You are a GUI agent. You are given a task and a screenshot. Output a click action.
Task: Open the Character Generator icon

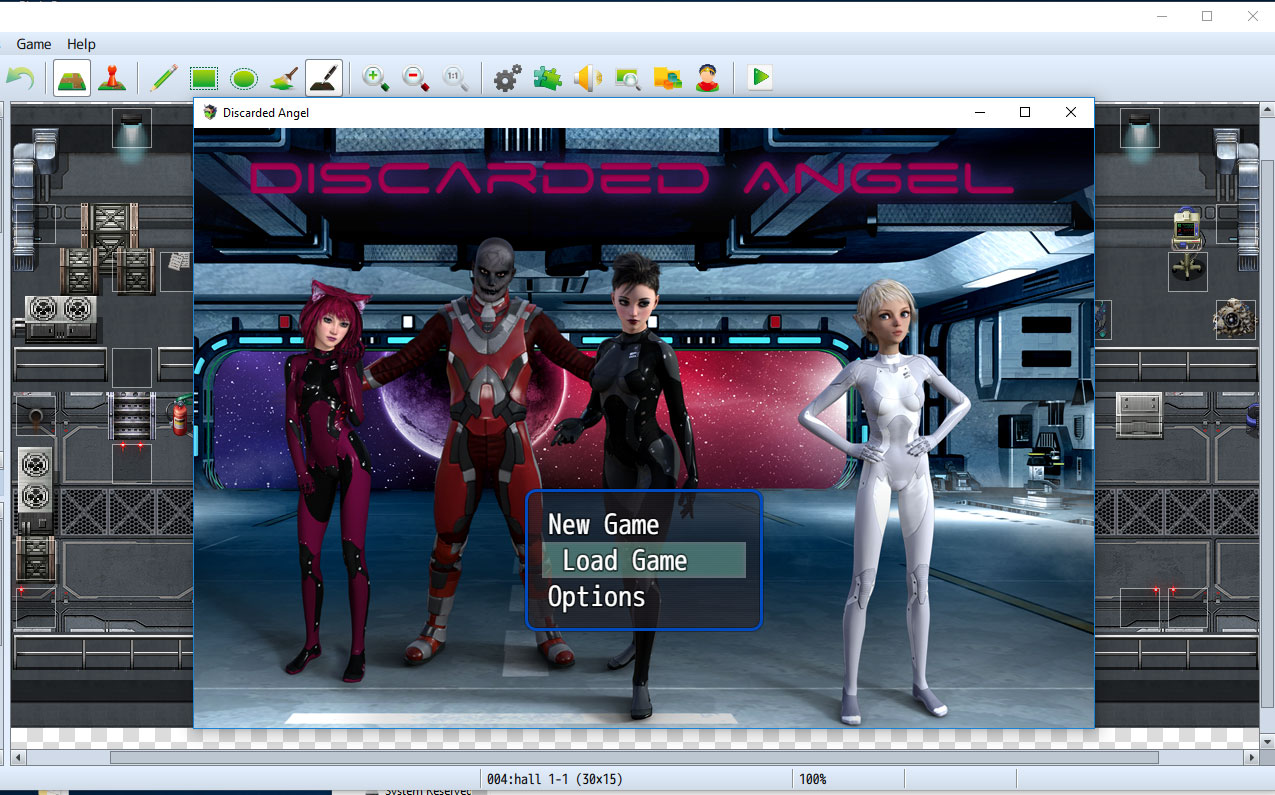tap(708, 78)
